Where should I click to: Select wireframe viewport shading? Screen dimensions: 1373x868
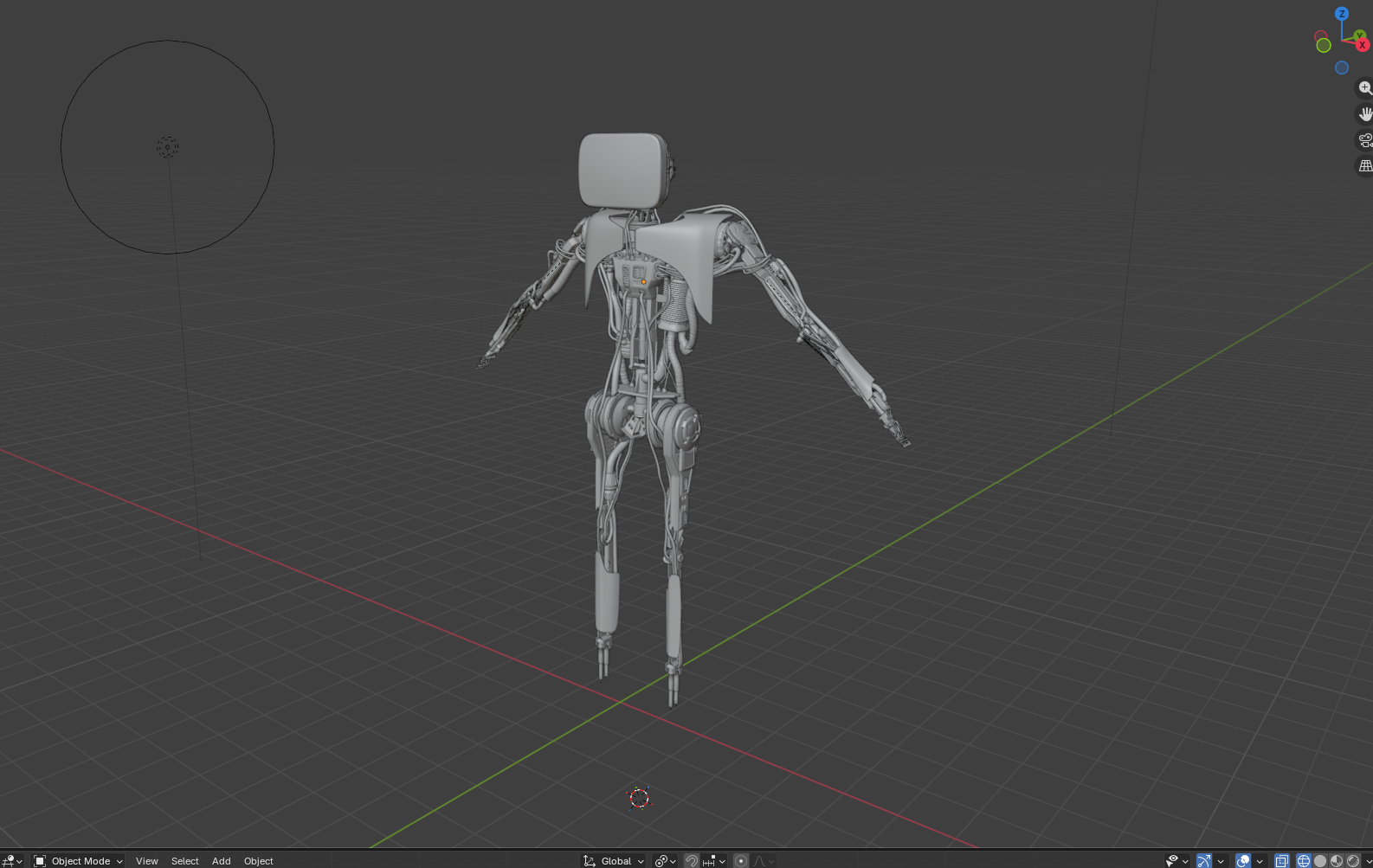(1304, 861)
